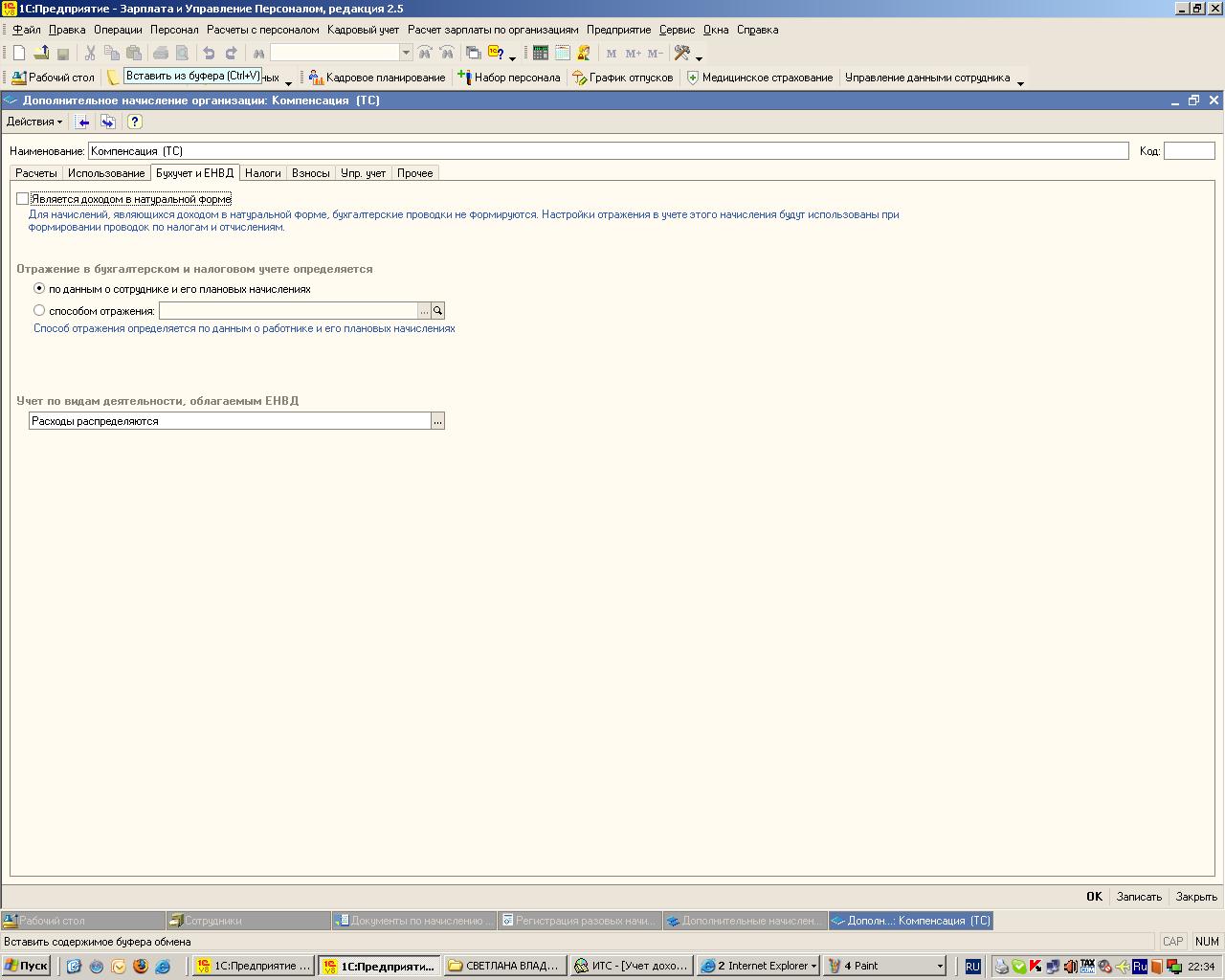Click the yellow help question mark icon
Viewport: 1225px width, 980px height.
134,122
